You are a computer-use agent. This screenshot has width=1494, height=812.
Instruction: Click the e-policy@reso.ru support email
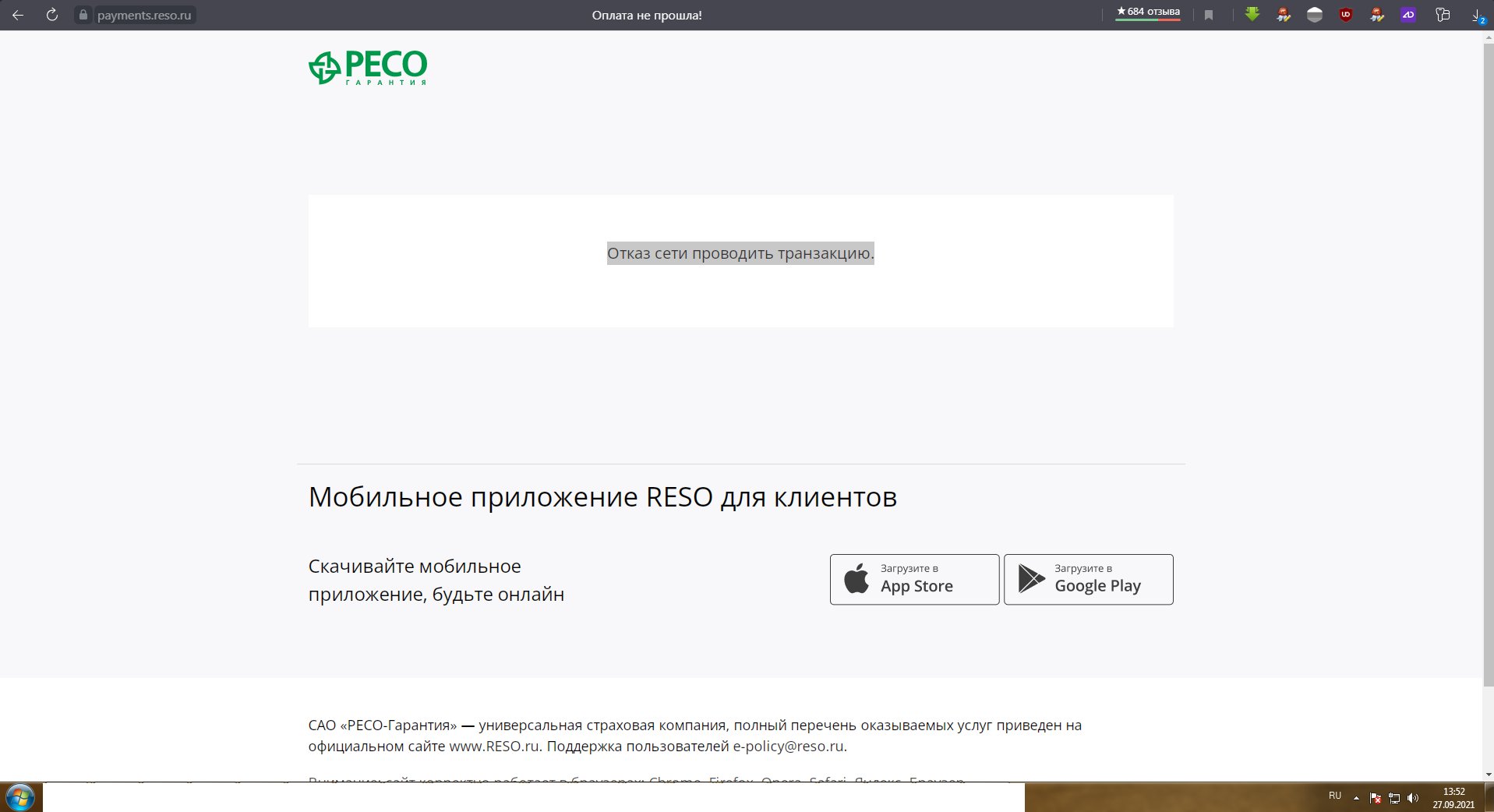pos(788,746)
